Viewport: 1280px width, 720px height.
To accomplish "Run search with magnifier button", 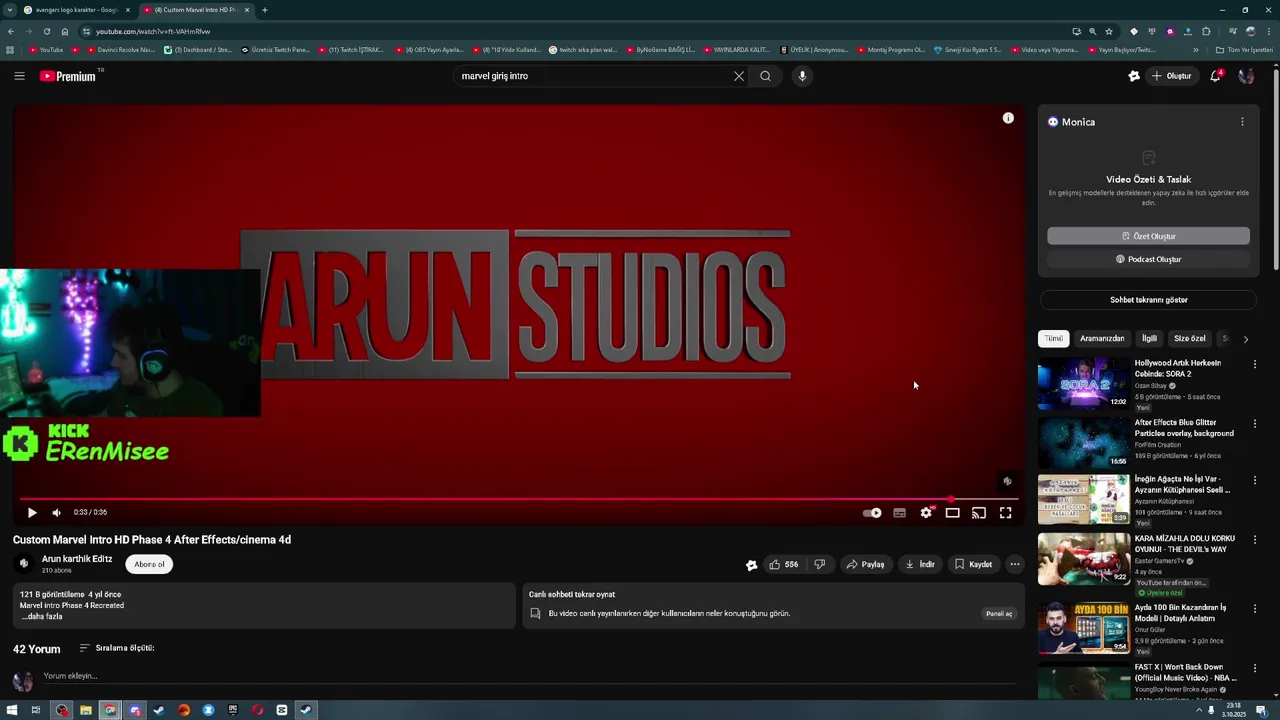I will coord(765,76).
